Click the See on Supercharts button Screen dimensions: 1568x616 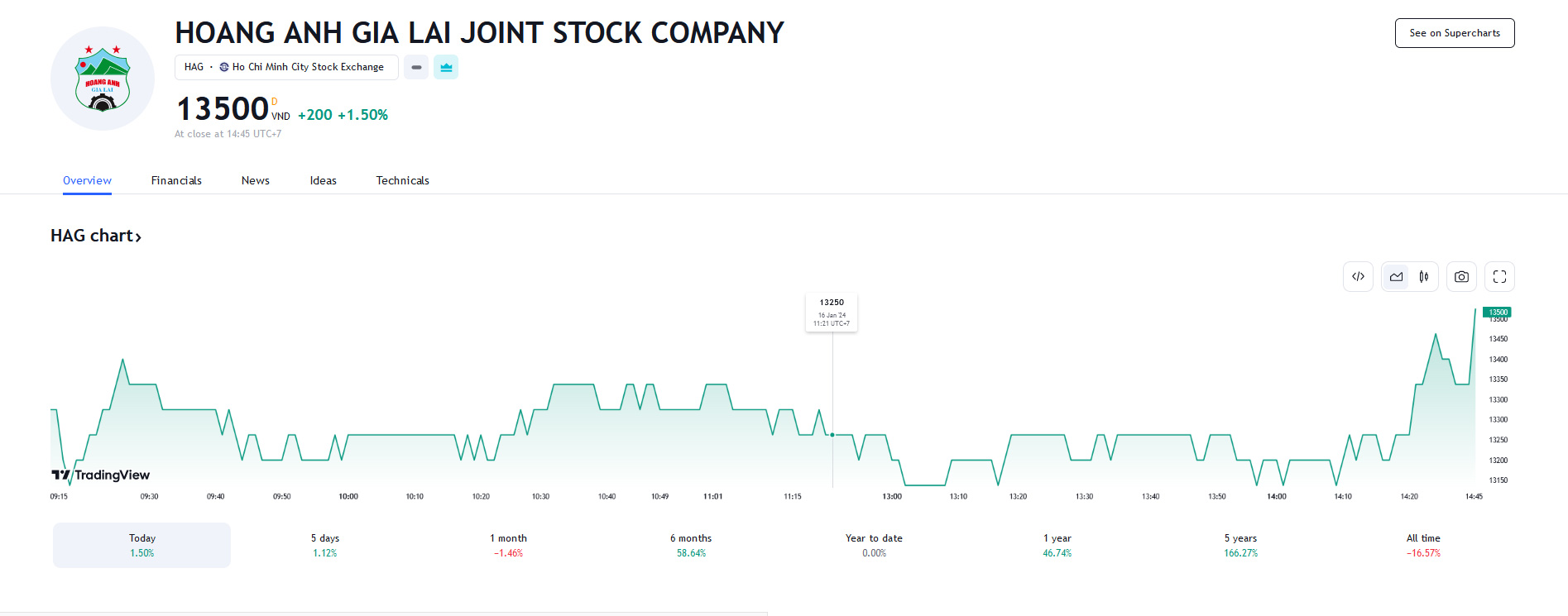coord(1454,33)
